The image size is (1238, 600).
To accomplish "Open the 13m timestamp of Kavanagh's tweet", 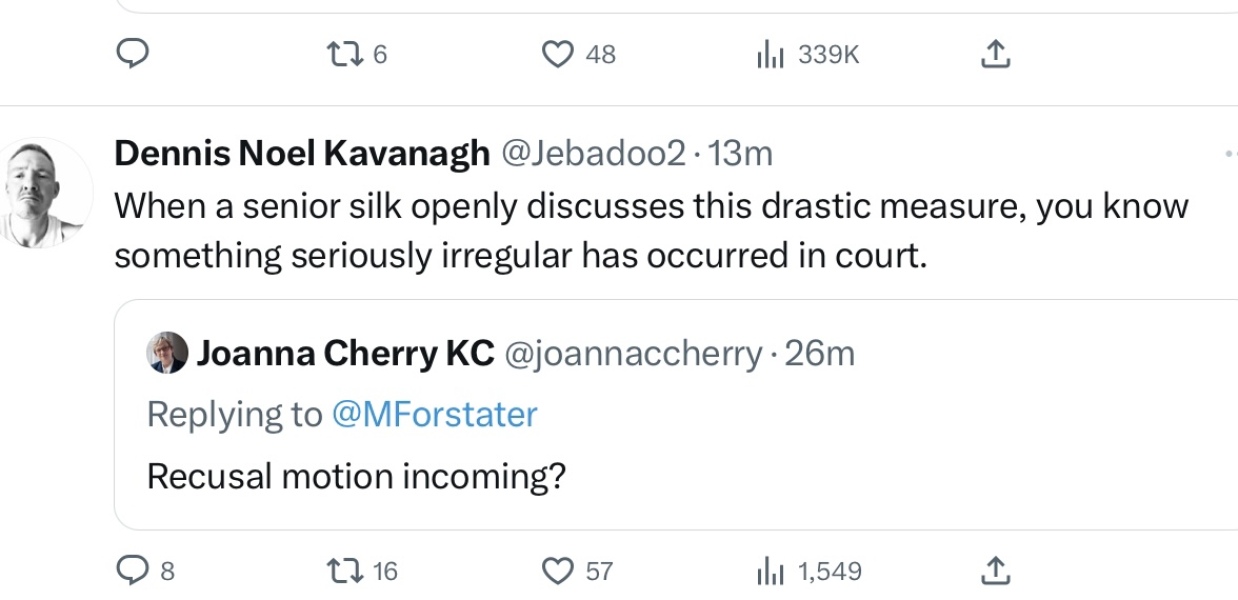I will click(x=741, y=153).
